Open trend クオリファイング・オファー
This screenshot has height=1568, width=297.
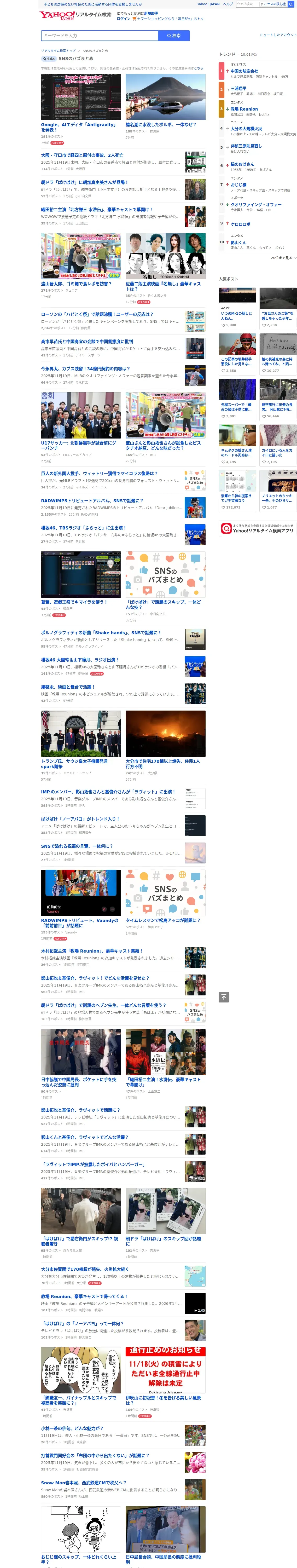tap(256, 205)
